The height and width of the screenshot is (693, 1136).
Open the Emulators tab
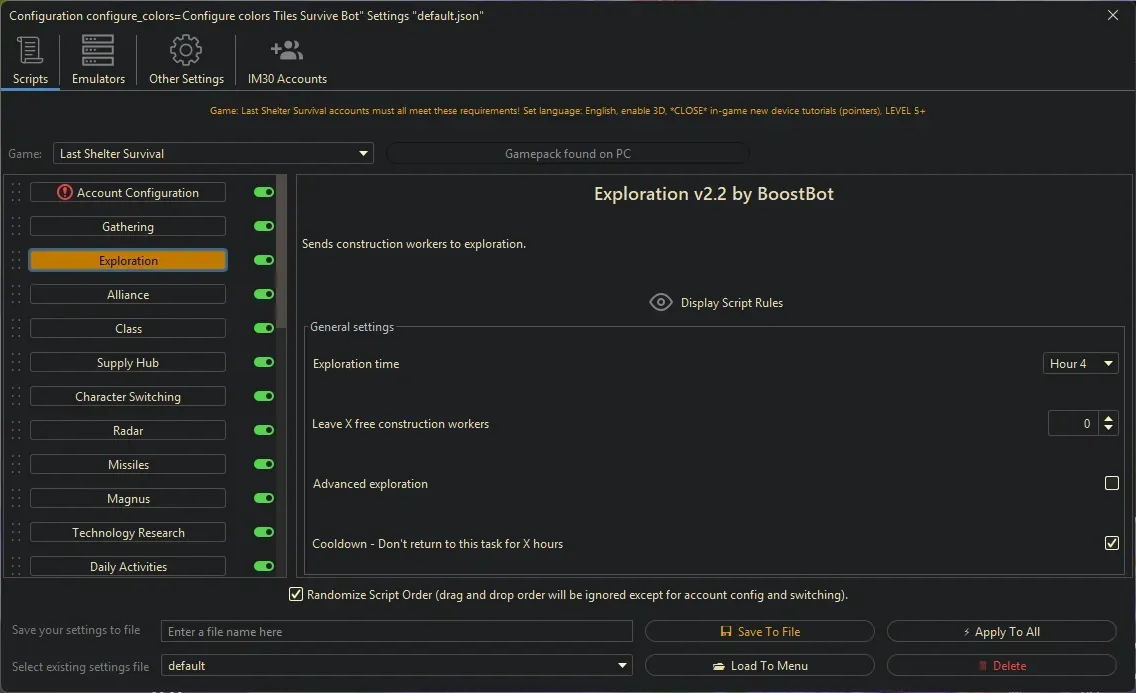pos(98,61)
